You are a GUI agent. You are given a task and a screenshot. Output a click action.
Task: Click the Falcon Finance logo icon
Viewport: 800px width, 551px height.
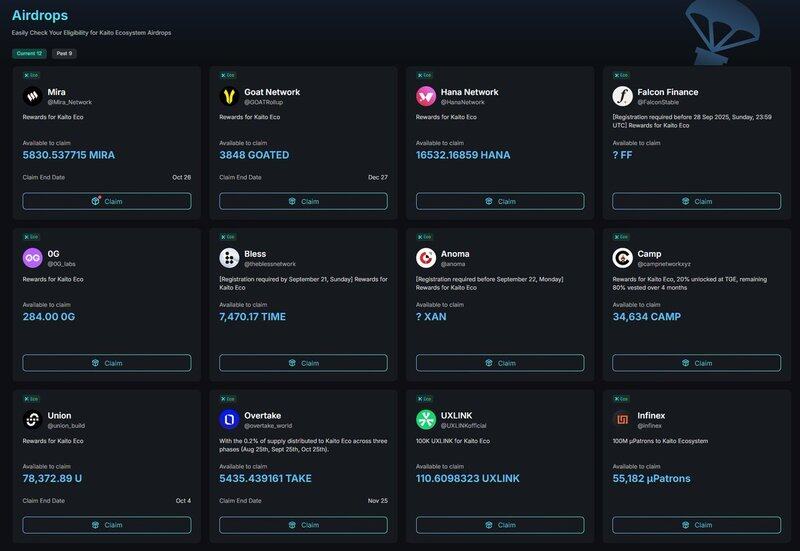(x=622, y=96)
